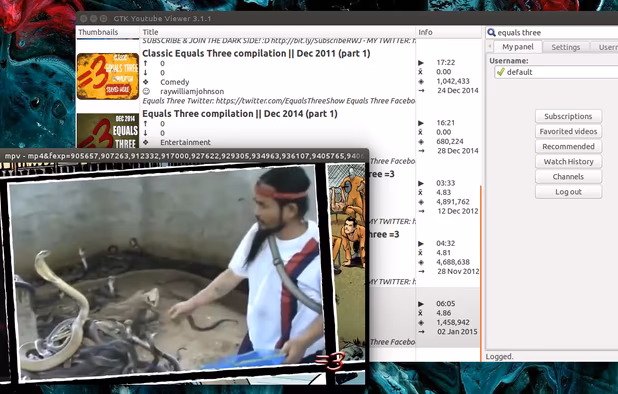Click the Entertainment category text
618x394 pixels.
click(x=185, y=142)
